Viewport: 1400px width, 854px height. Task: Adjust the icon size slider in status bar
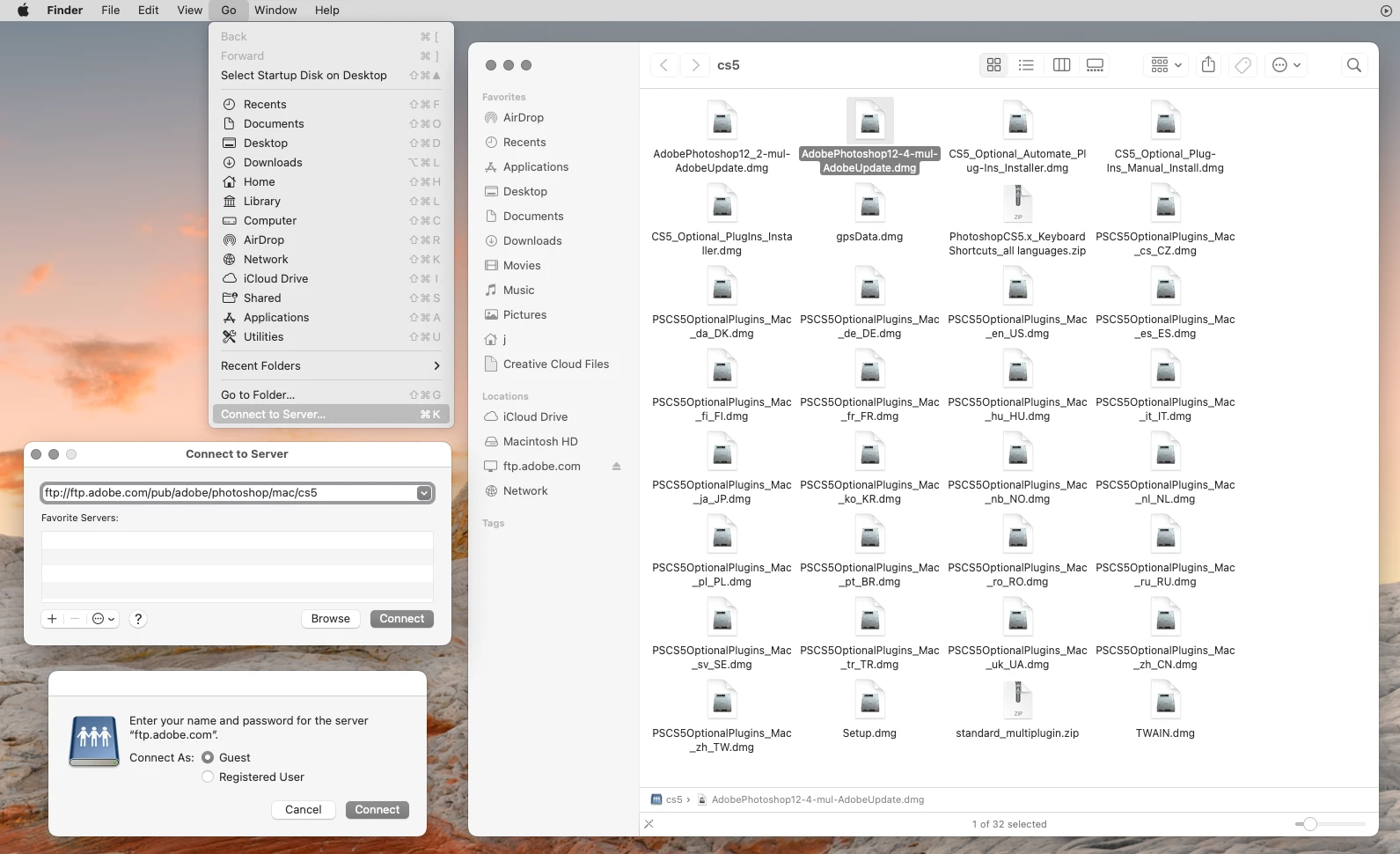coord(1309,824)
